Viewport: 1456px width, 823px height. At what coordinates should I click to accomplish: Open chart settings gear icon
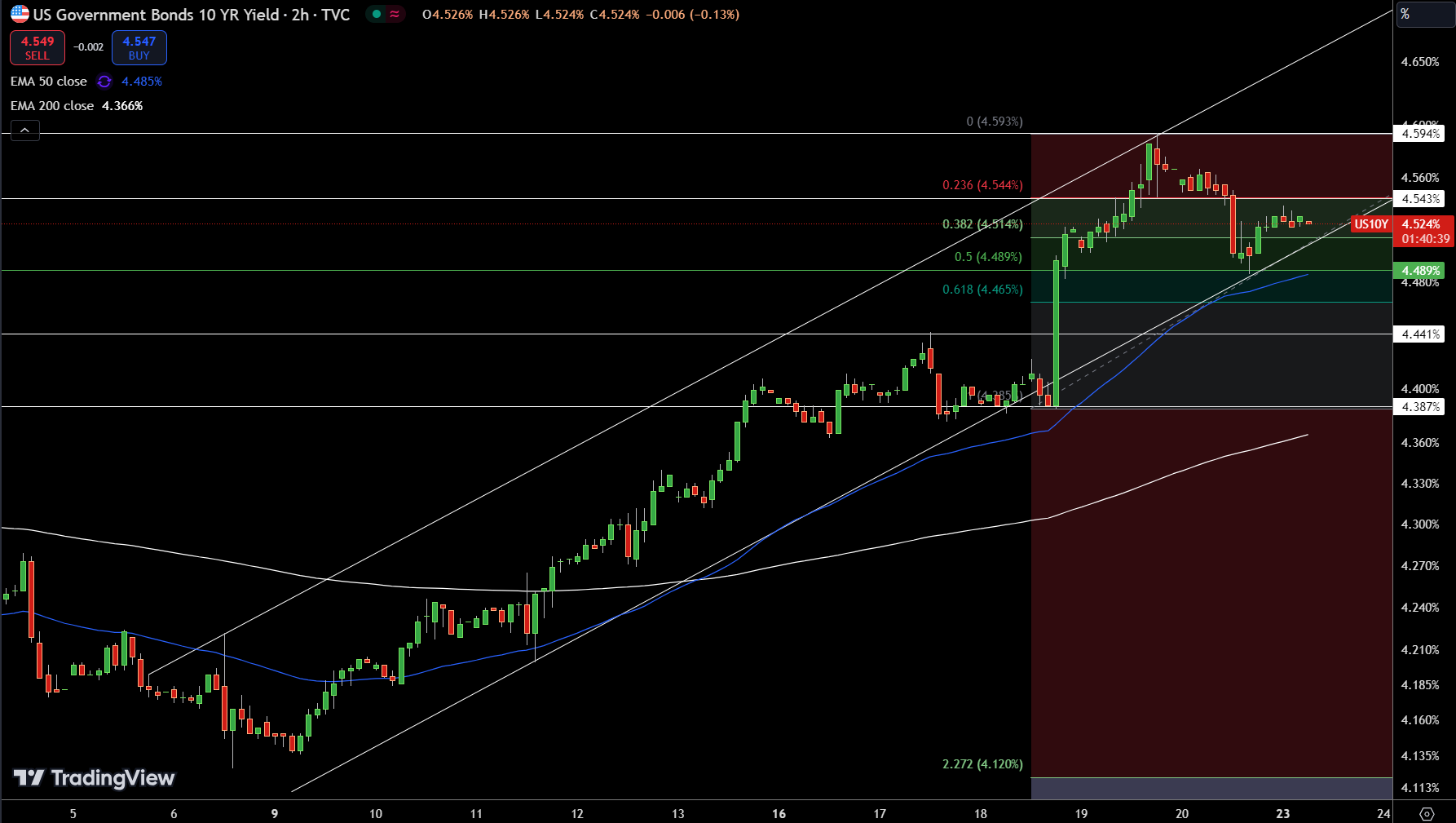click(x=1427, y=813)
